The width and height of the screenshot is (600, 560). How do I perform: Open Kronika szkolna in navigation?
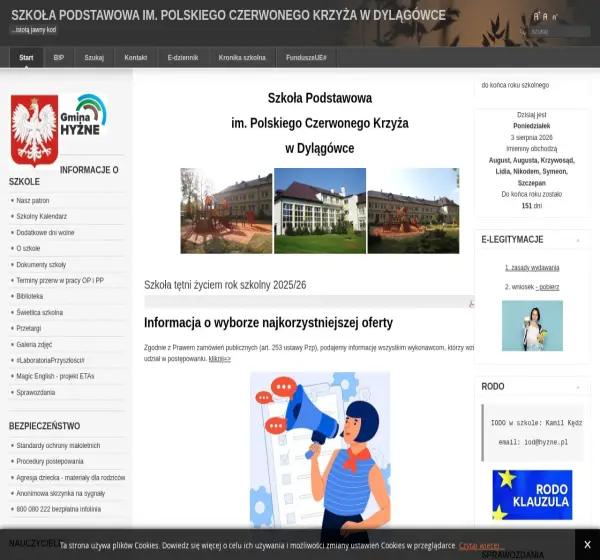(x=242, y=57)
